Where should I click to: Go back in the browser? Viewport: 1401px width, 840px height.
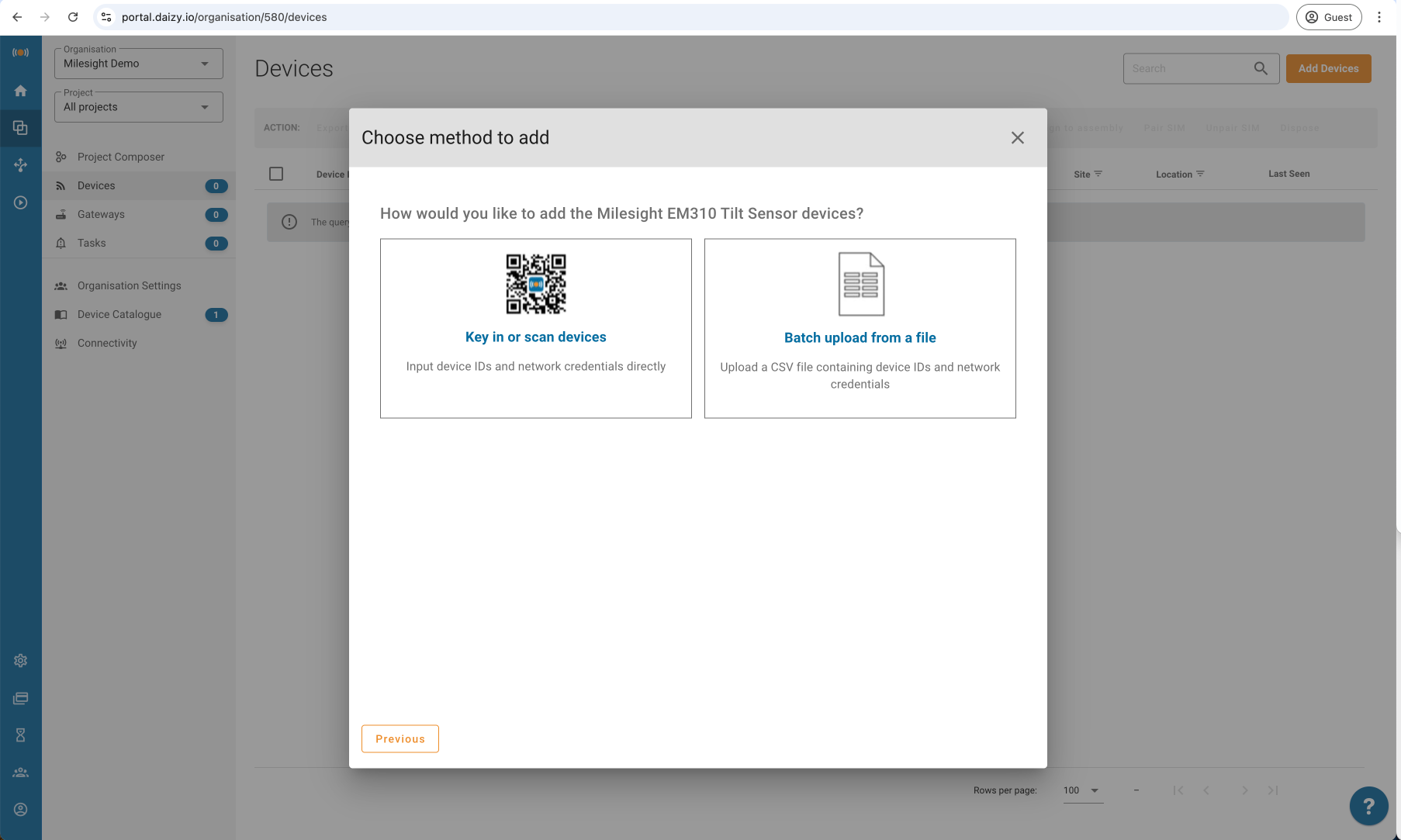pyautogui.click(x=17, y=17)
